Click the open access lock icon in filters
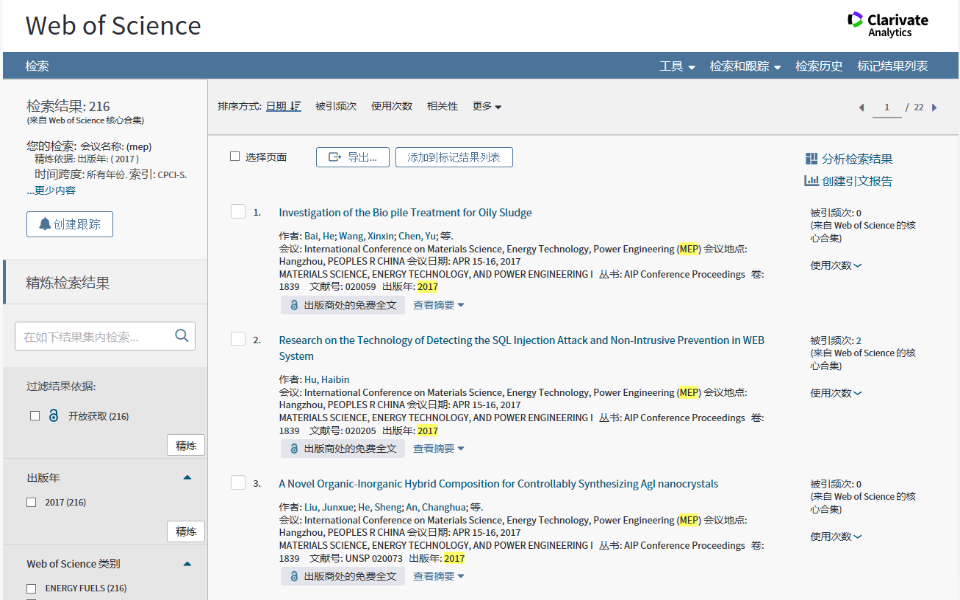The image size is (960, 600). (x=54, y=416)
